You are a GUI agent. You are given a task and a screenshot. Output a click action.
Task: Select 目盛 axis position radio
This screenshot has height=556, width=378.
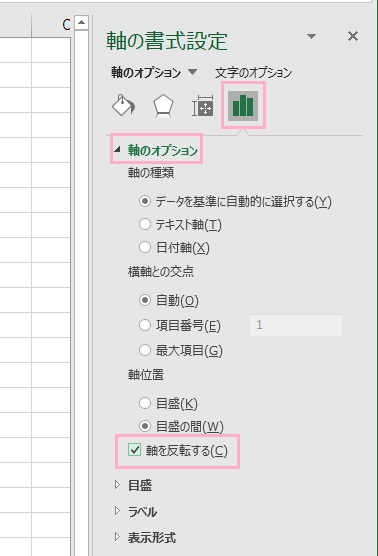pos(145,403)
